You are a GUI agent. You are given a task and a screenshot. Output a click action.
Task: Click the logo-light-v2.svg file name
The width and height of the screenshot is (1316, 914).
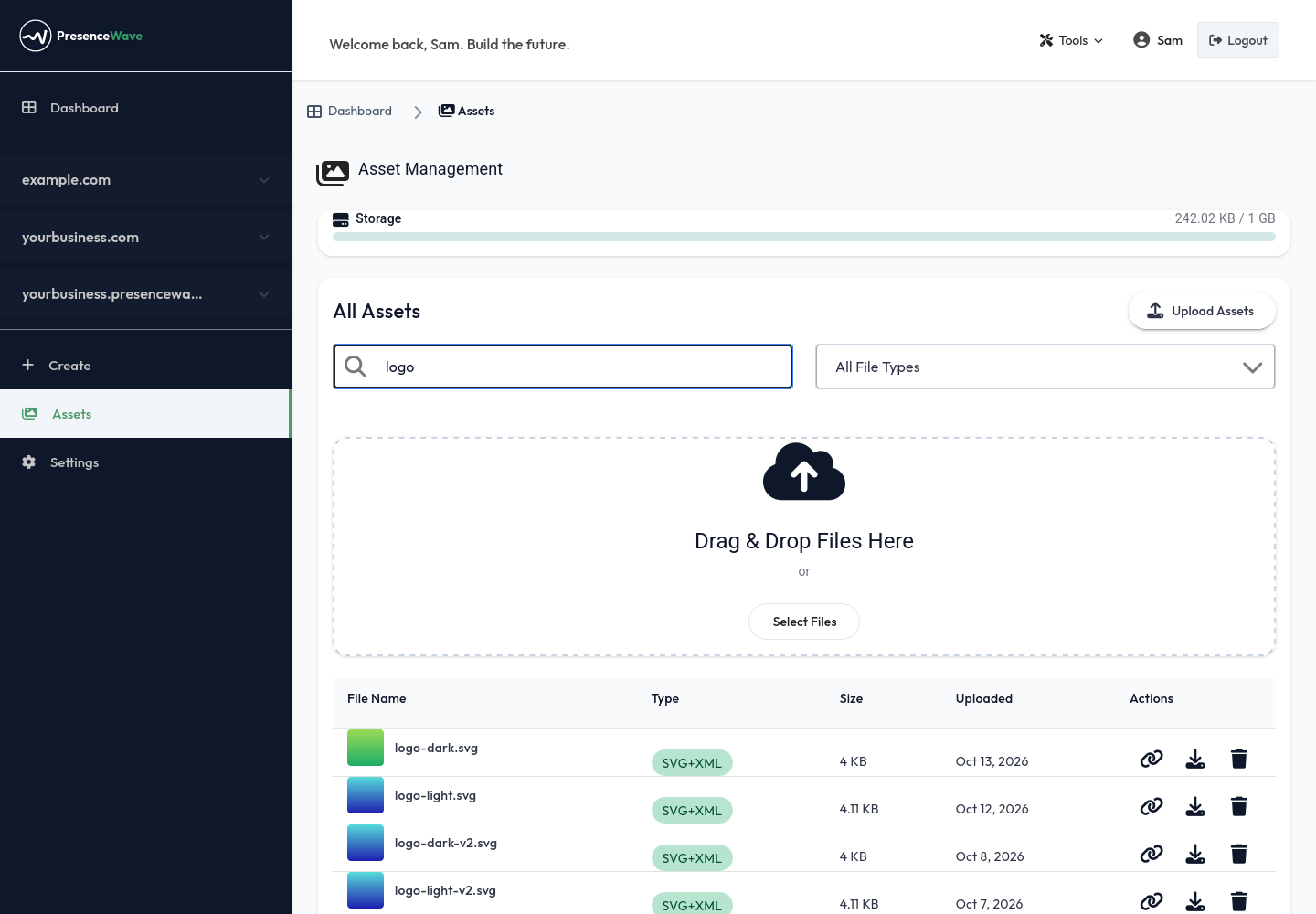coord(445,890)
